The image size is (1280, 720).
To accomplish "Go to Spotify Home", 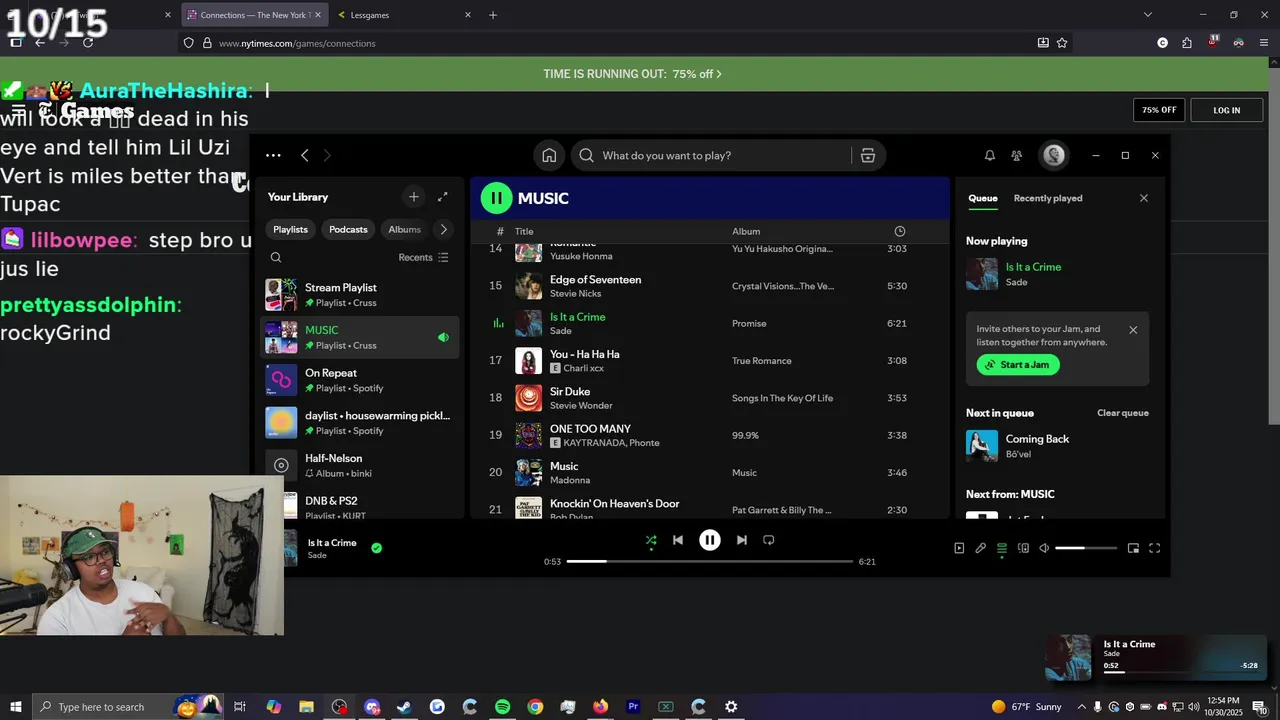I will [x=549, y=155].
